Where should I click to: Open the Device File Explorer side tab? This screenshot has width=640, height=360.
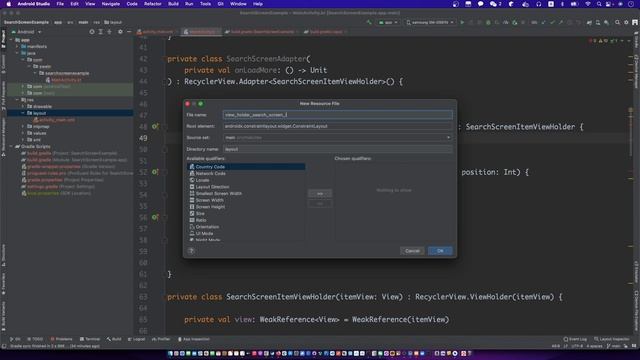coord(636,310)
